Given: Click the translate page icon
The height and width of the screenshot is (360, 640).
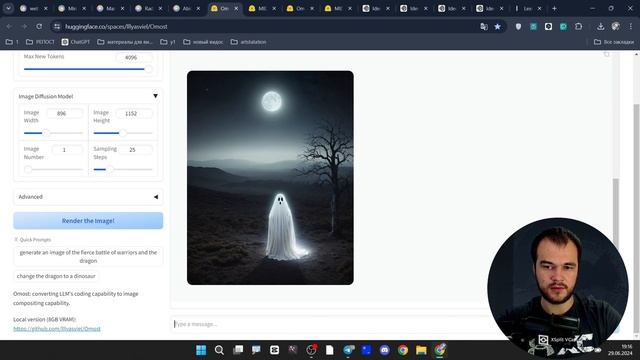Looking at the screenshot, I should point(484,27).
